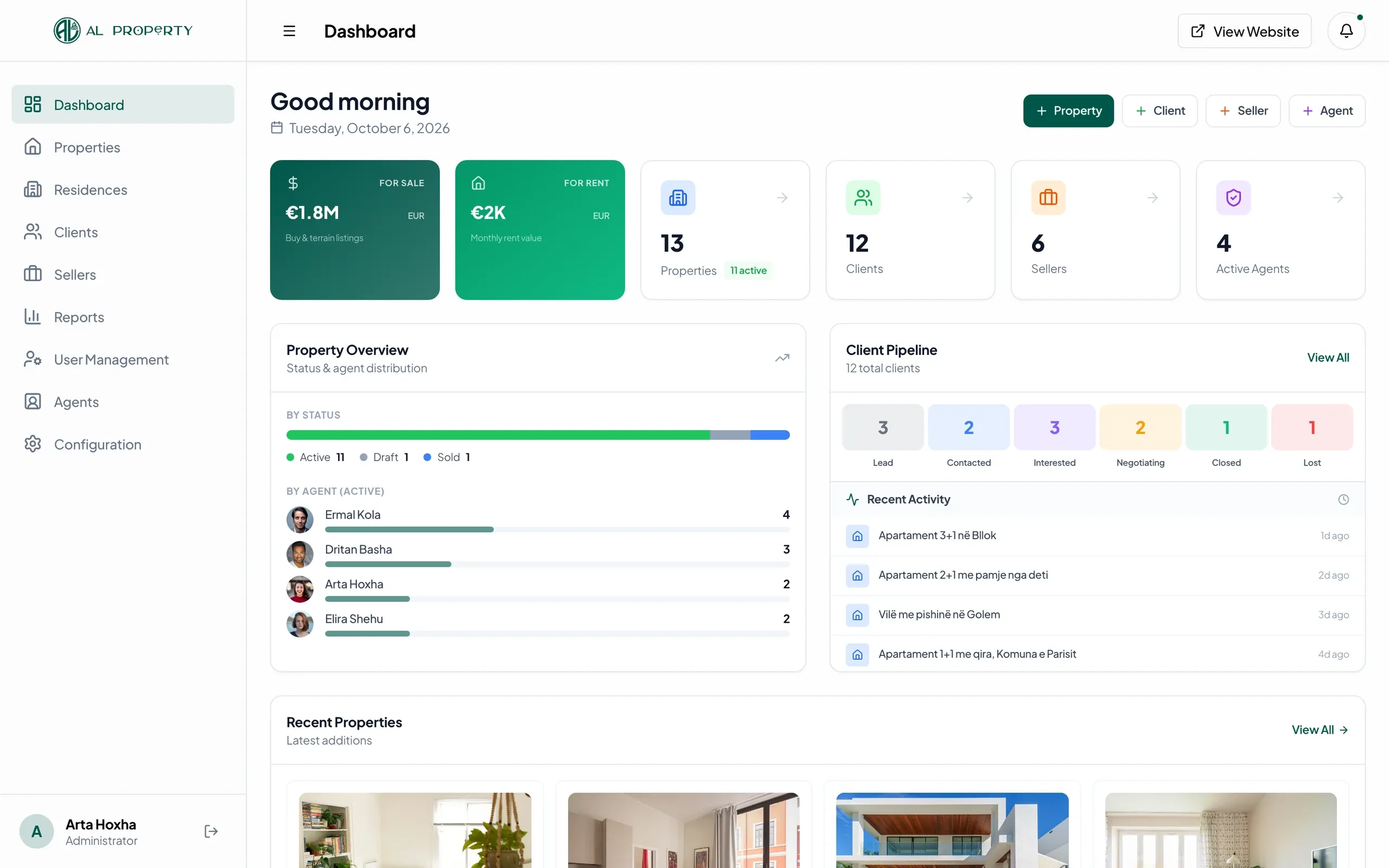Screen dimensions: 1389x868
Task: Click View All in Recent Properties
Action: (x=1319, y=730)
